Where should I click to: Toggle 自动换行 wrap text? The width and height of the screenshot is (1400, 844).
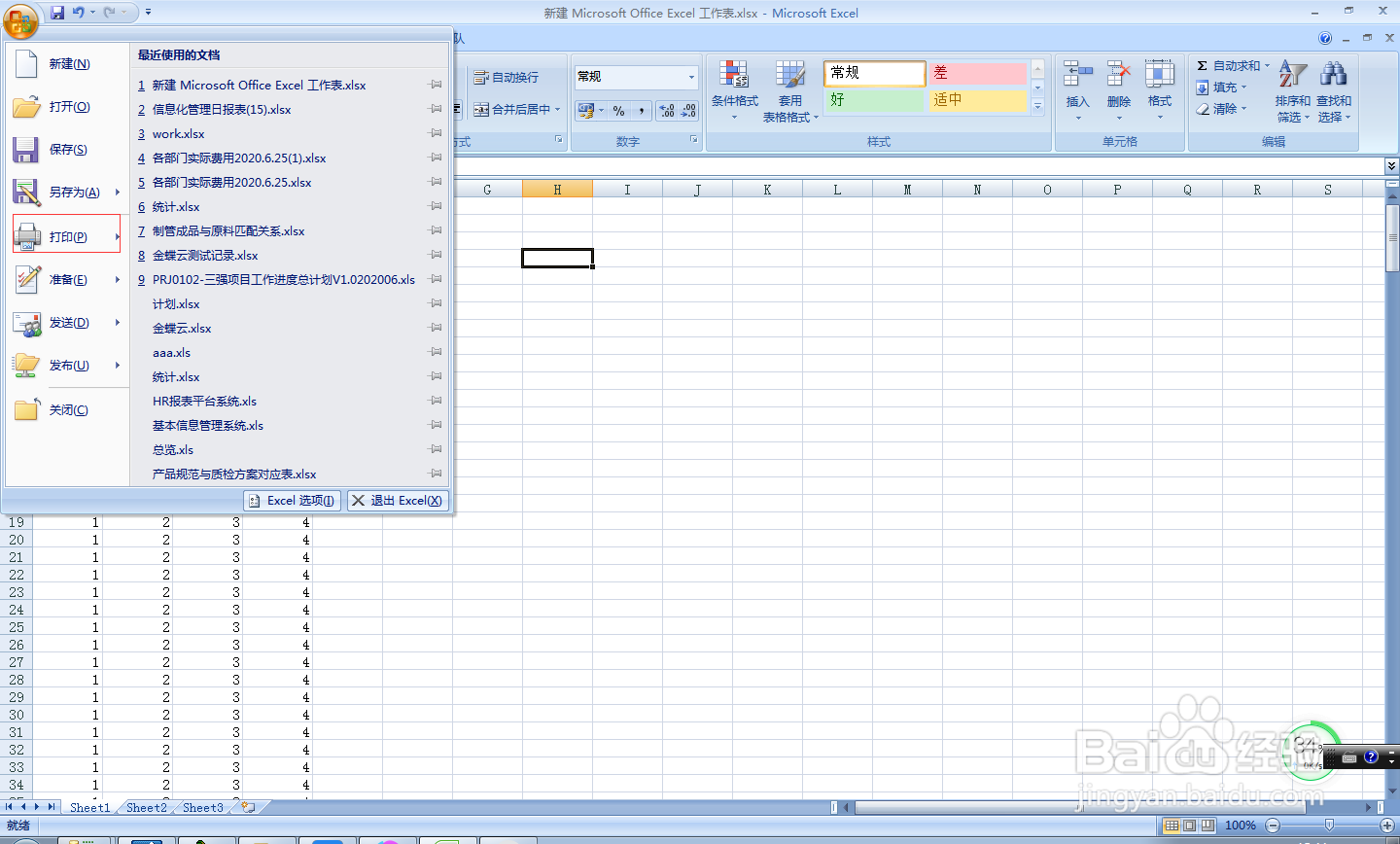pyautogui.click(x=506, y=78)
